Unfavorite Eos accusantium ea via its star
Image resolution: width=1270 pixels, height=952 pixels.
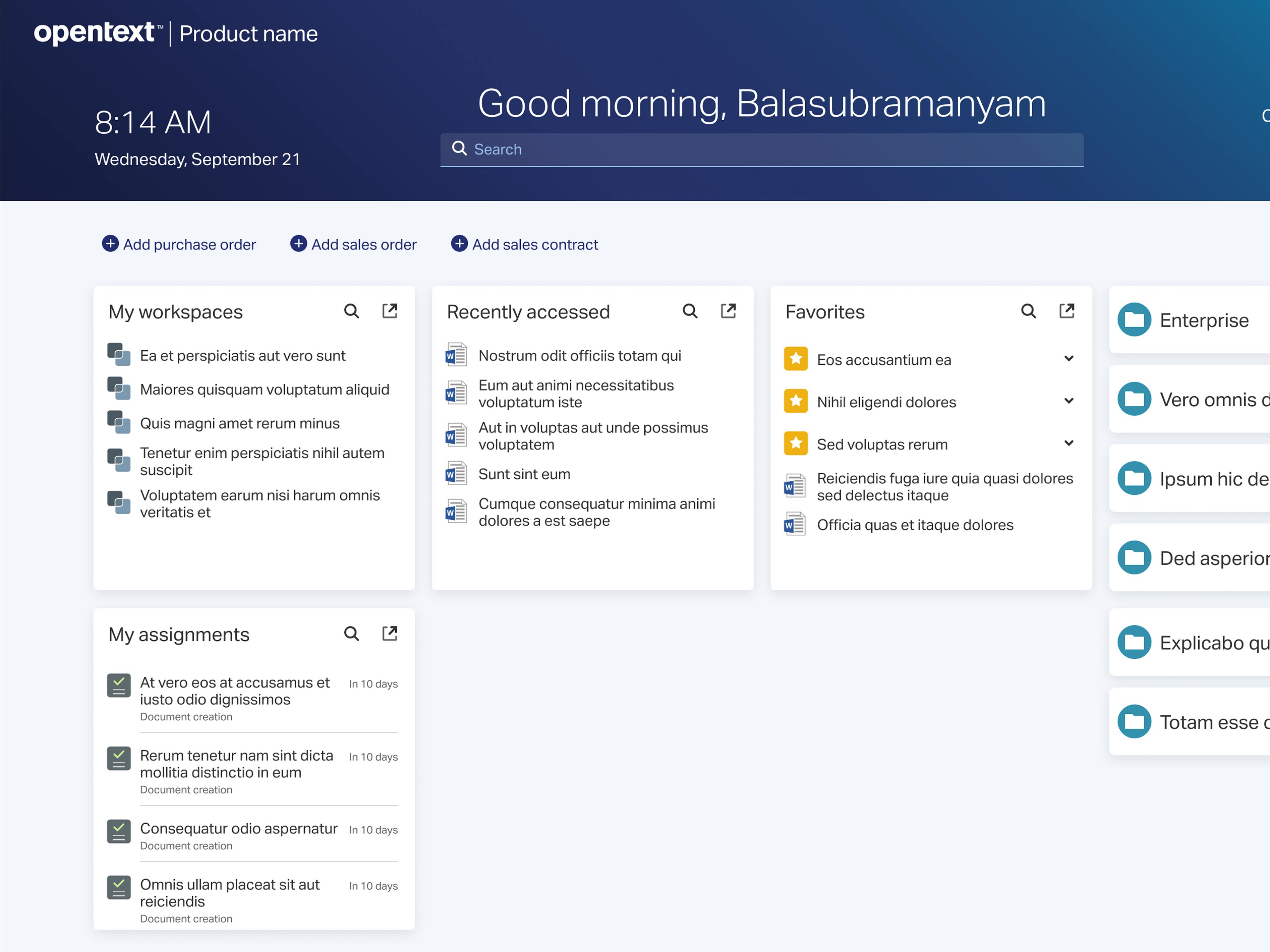795,358
